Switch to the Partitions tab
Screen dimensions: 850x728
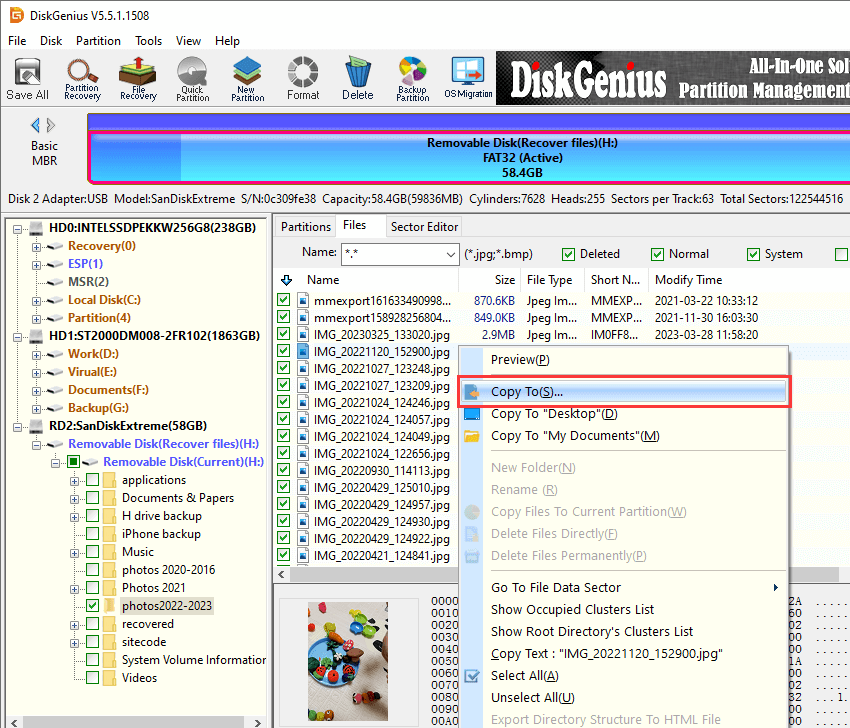pyautogui.click(x=306, y=227)
